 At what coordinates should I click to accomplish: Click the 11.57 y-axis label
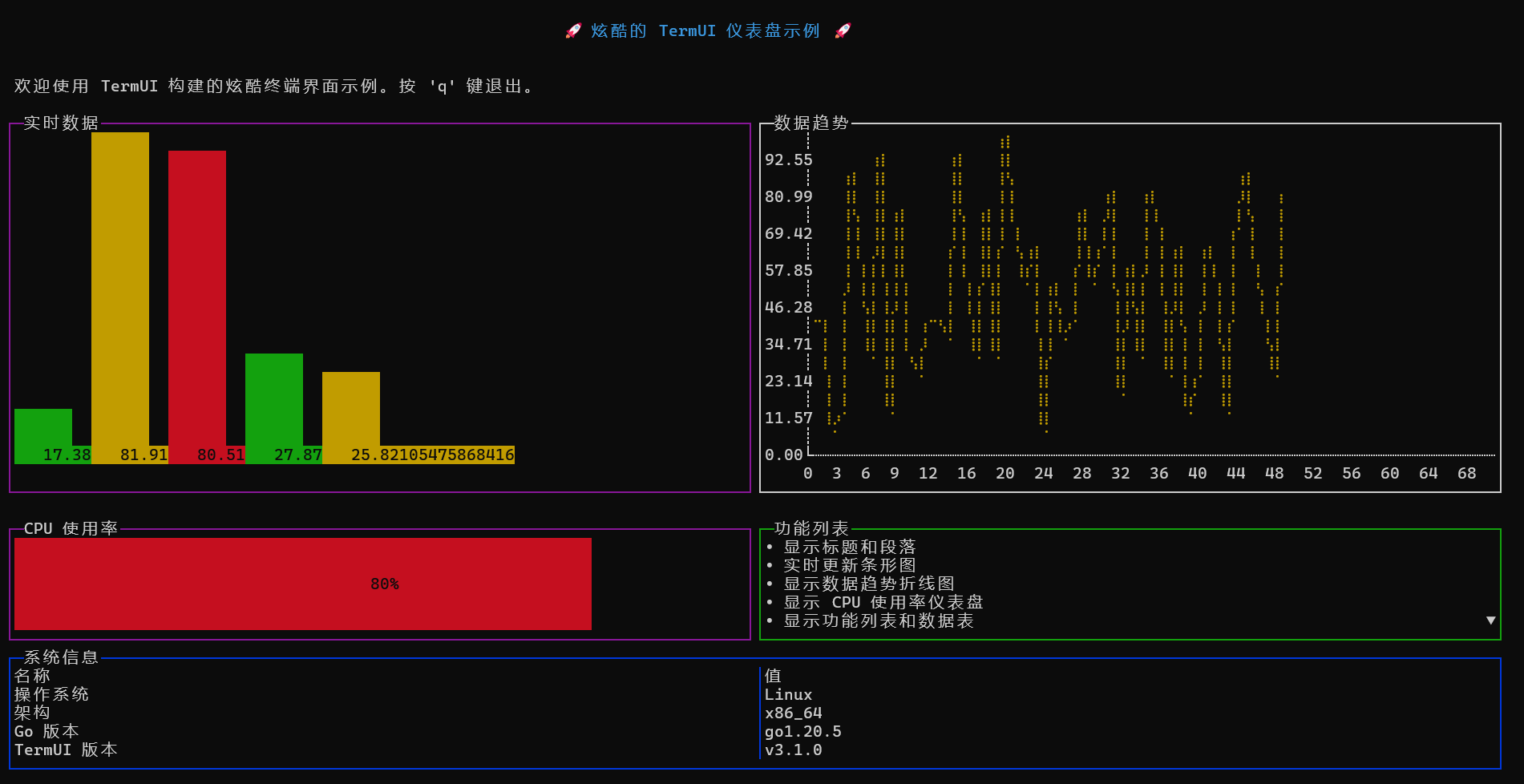[788, 418]
